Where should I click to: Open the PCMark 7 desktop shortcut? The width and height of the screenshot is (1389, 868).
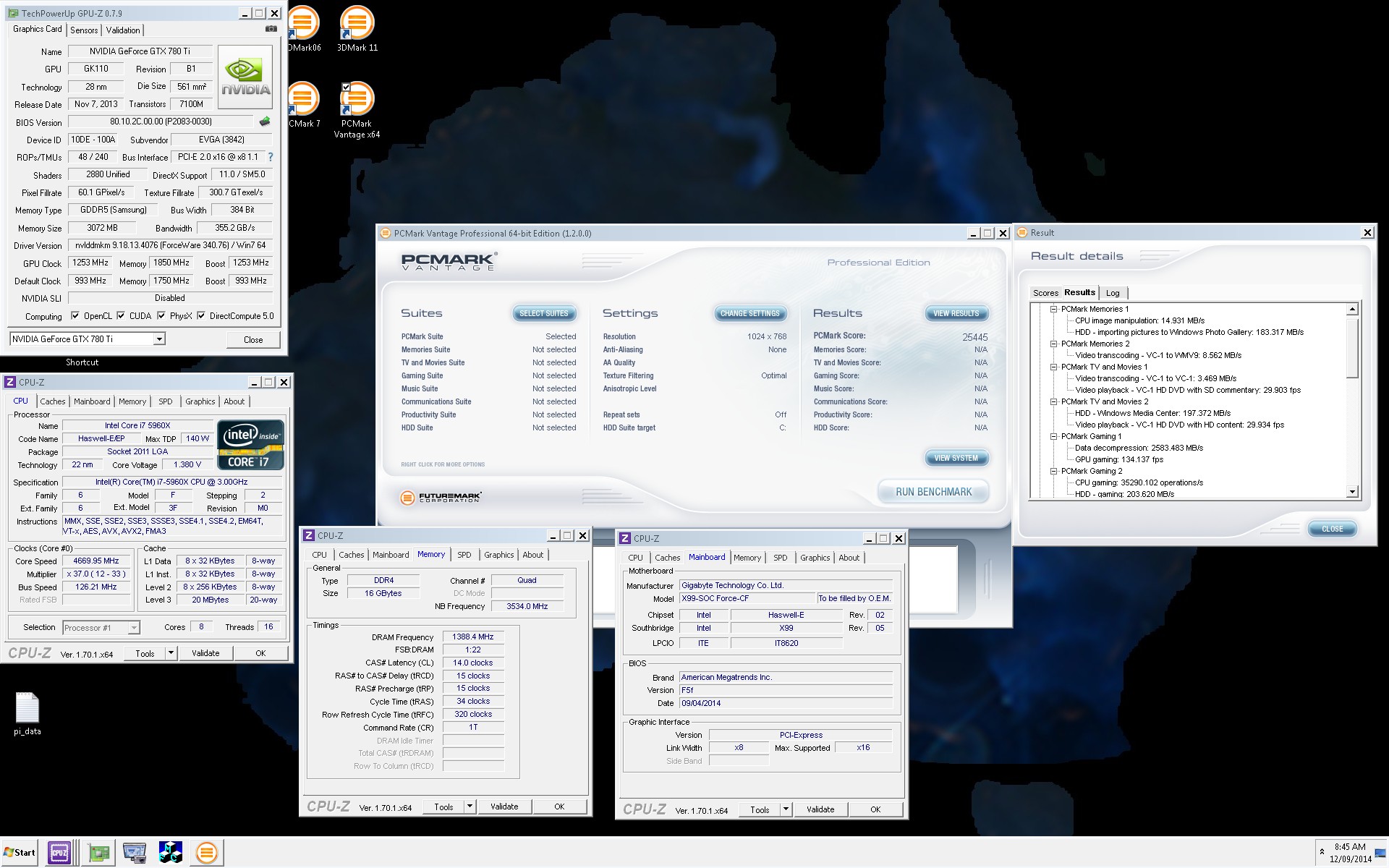(x=304, y=105)
